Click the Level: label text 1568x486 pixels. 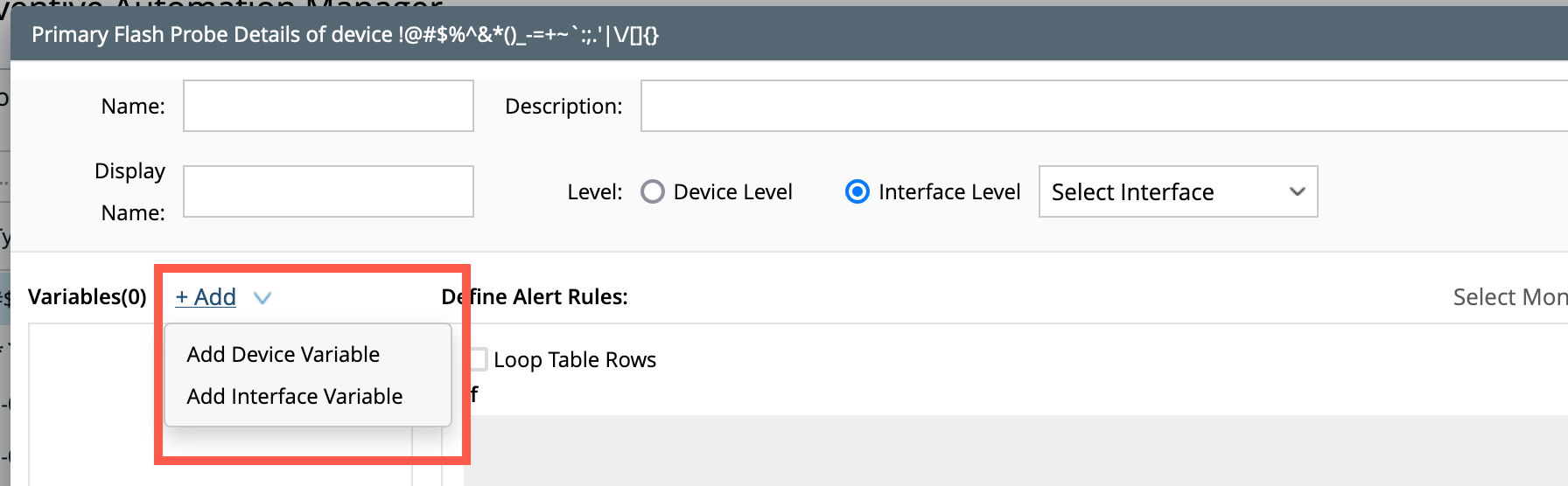594,191
